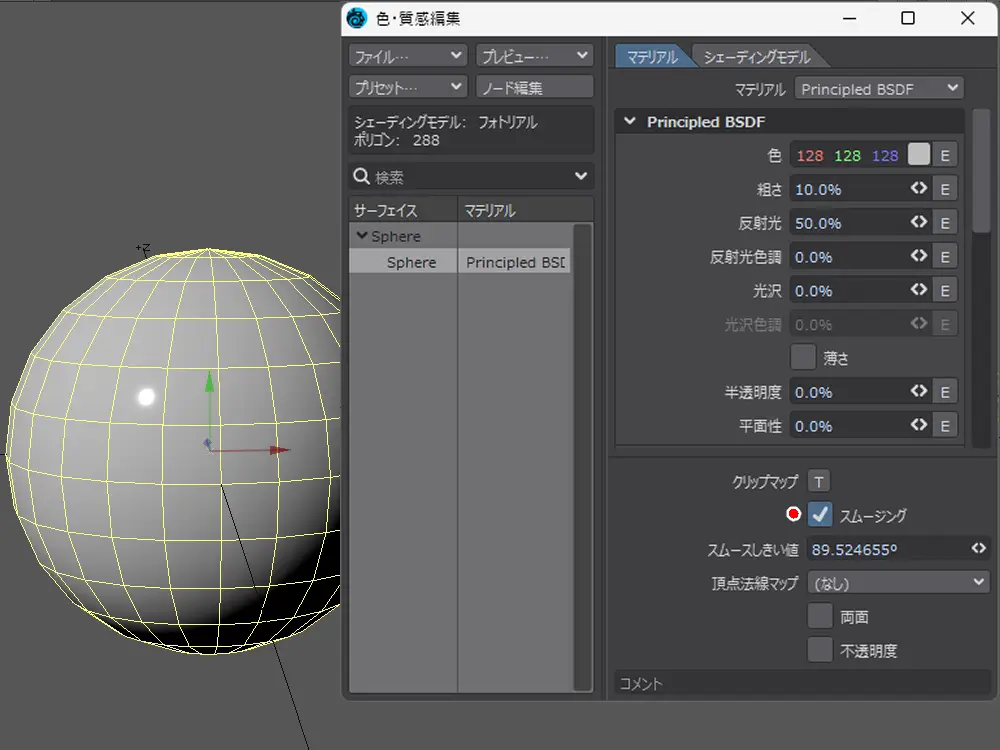Screen dimensions: 1000x750
Task: Open the マテリアル Principled BSDF dropdown
Action: 879,89
